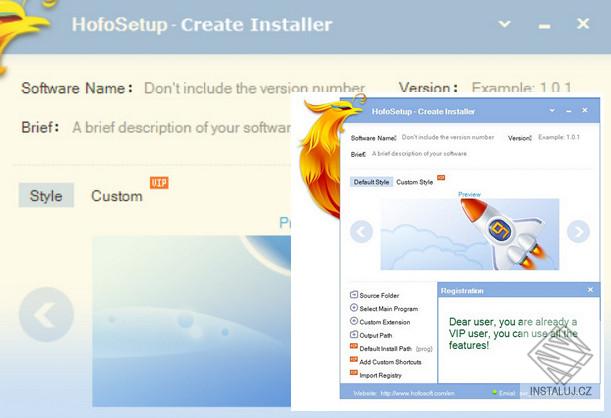
Task: Click large window's Brief description field
Action: [x=181, y=127]
